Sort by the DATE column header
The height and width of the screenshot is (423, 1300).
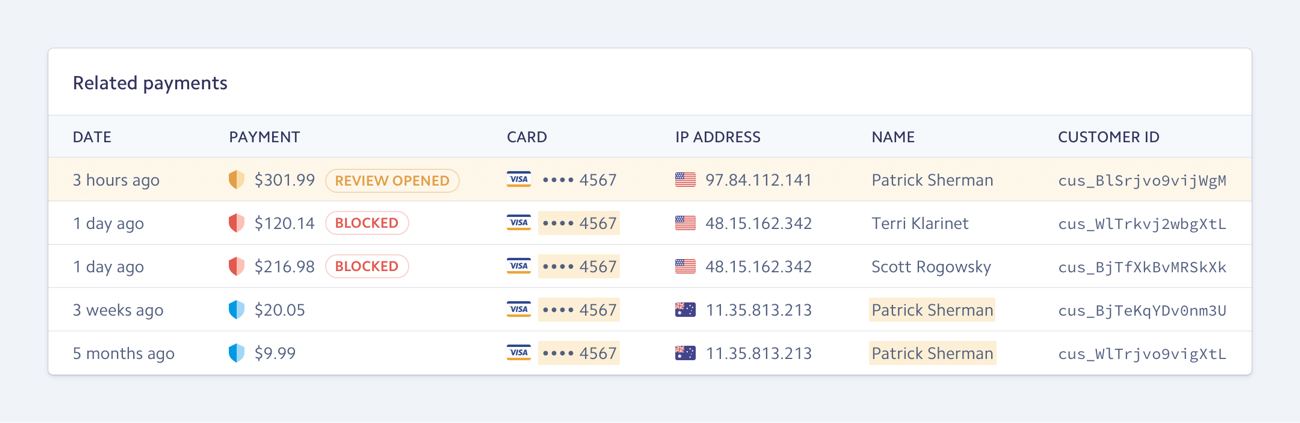click(92, 137)
